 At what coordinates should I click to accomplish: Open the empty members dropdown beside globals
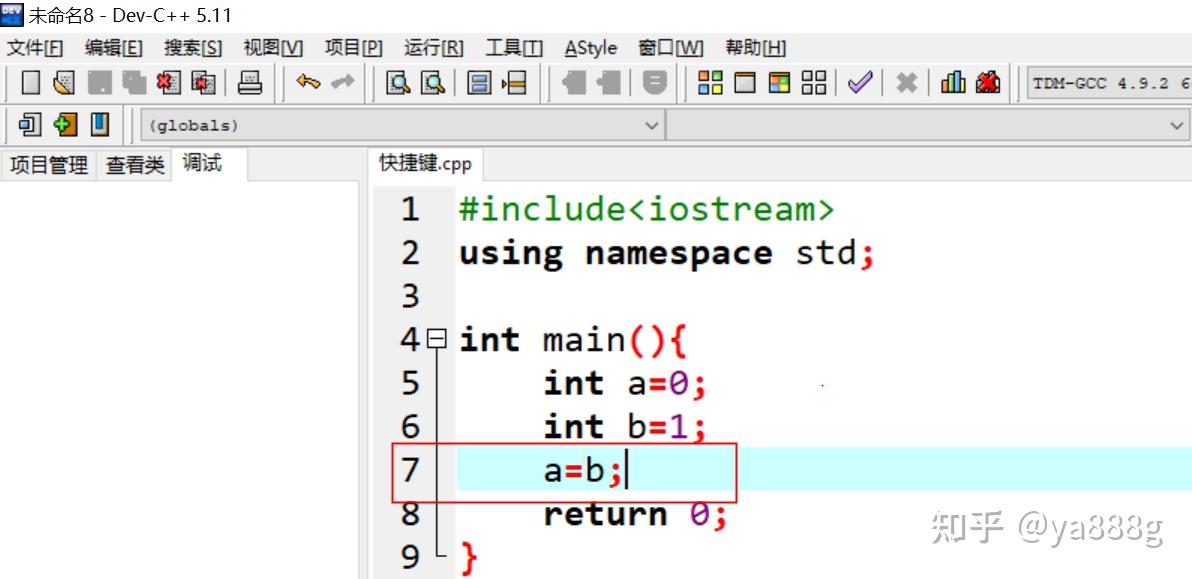pyautogui.click(x=927, y=125)
